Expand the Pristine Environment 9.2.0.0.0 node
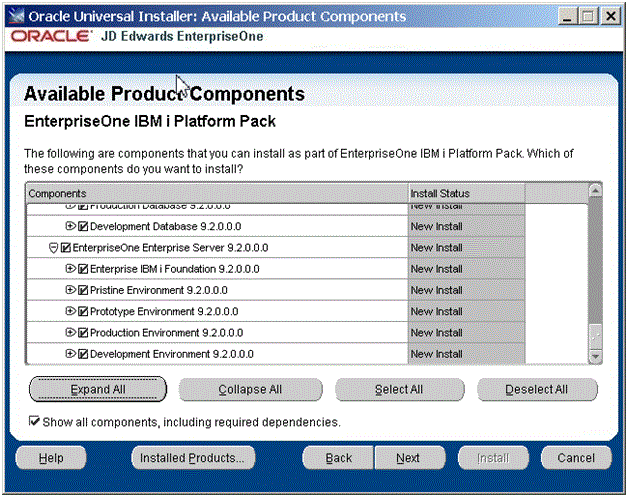Image resolution: width=628 pixels, height=497 pixels. click(x=70, y=290)
